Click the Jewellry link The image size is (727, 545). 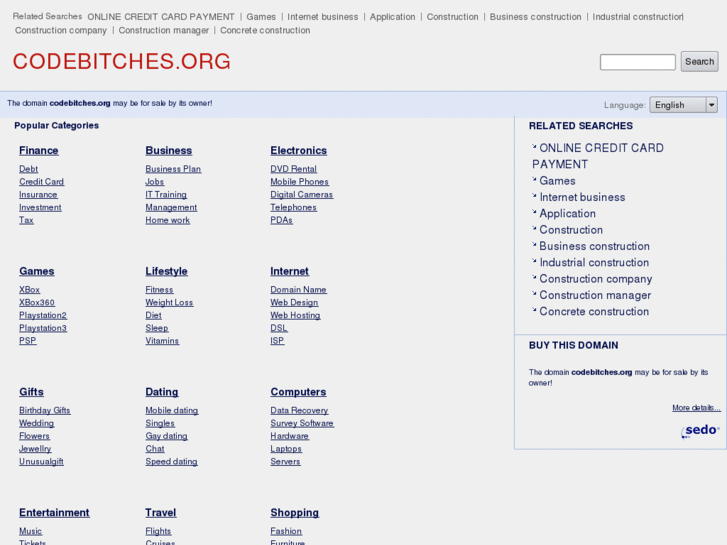point(35,449)
